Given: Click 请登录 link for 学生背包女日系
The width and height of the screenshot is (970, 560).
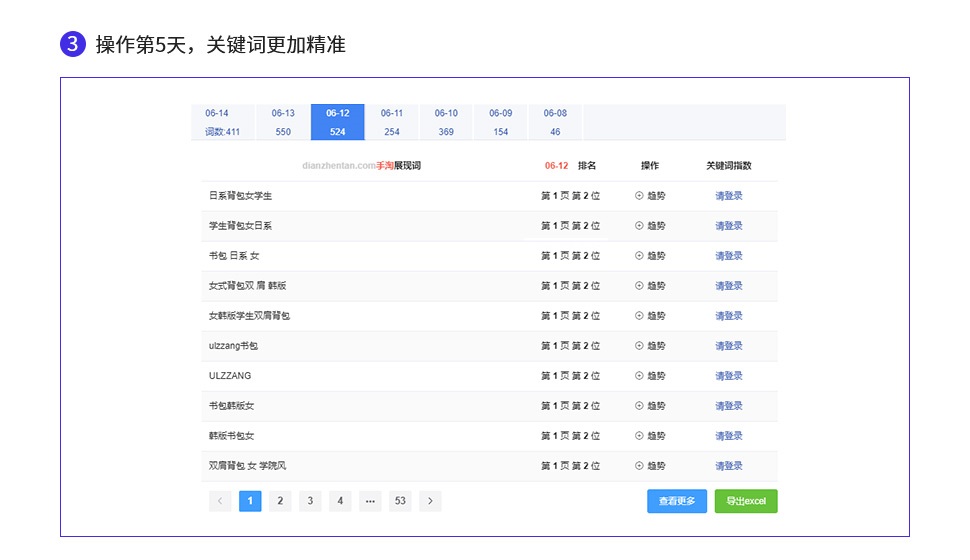Looking at the screenshot, I should click(729, 226).
